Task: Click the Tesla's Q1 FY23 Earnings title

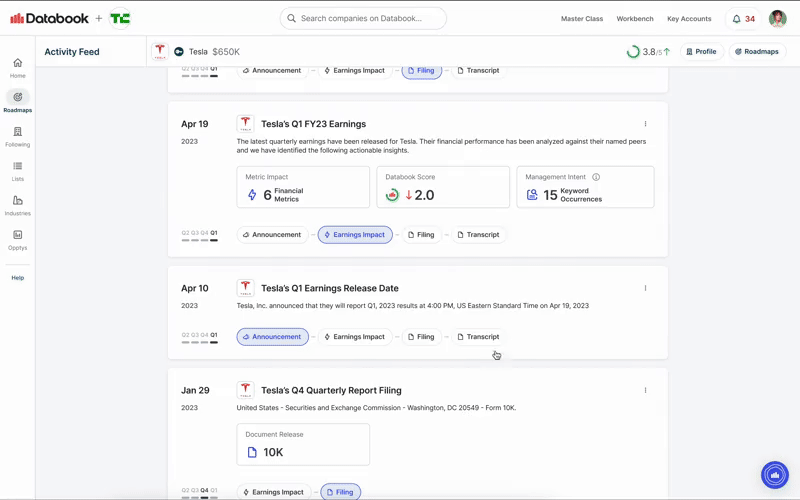Action: tap(313, 124)
